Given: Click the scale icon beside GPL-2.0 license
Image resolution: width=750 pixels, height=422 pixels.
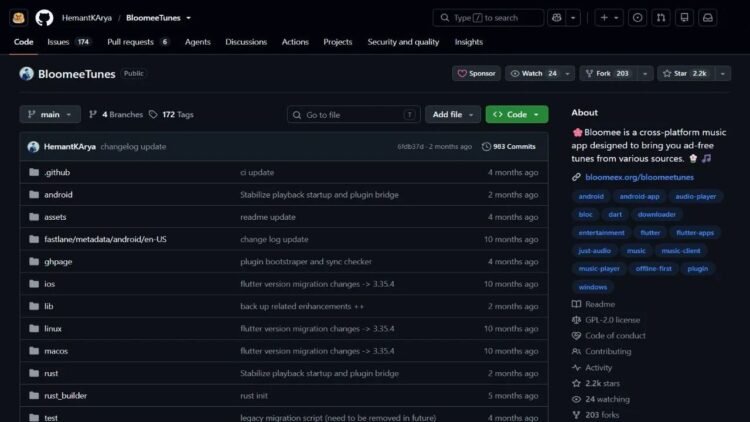Looking at the screenshot, I should click(x=576, y=320).
